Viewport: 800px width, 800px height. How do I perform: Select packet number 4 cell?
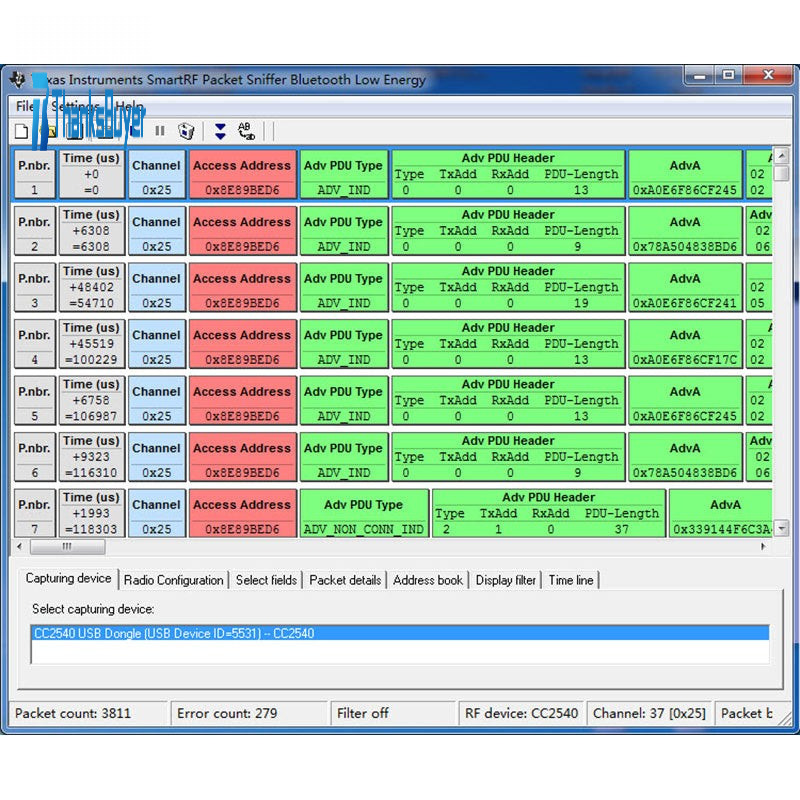point(34,343)
